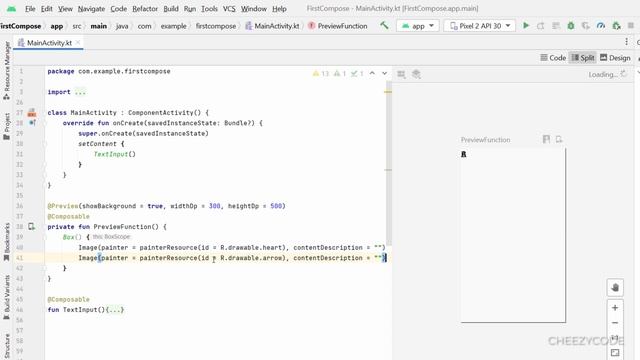
Task: Click preview gutter icon beside PreviewFunction
Action: 31,227
